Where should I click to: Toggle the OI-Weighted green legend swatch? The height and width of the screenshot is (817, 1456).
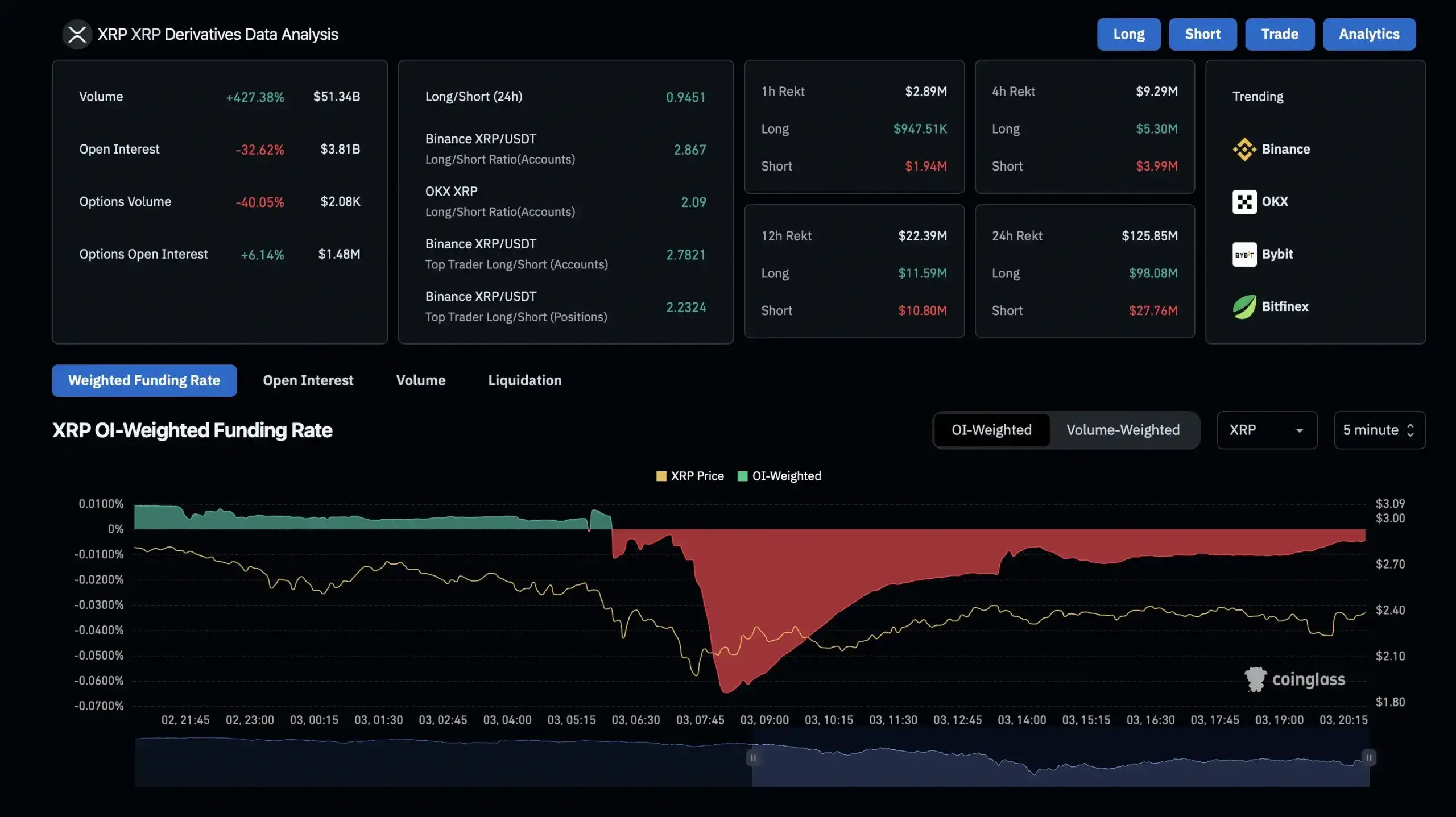742,476
